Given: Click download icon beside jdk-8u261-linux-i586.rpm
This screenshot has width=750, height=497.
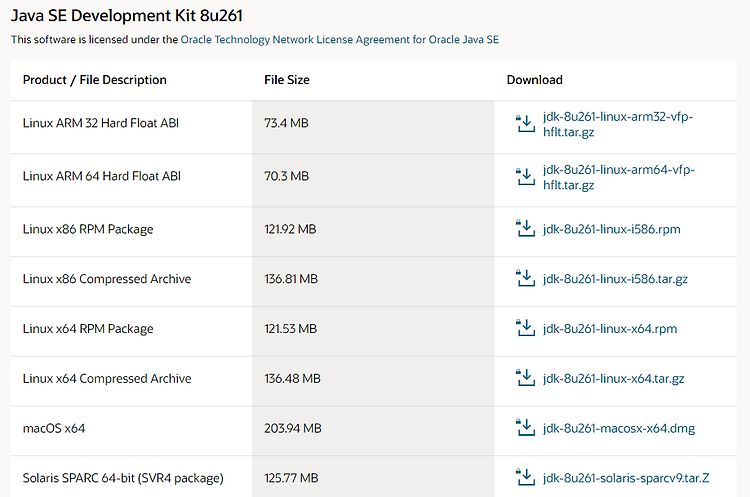Looking at the screenshot, I should click(x=525, y=228).
